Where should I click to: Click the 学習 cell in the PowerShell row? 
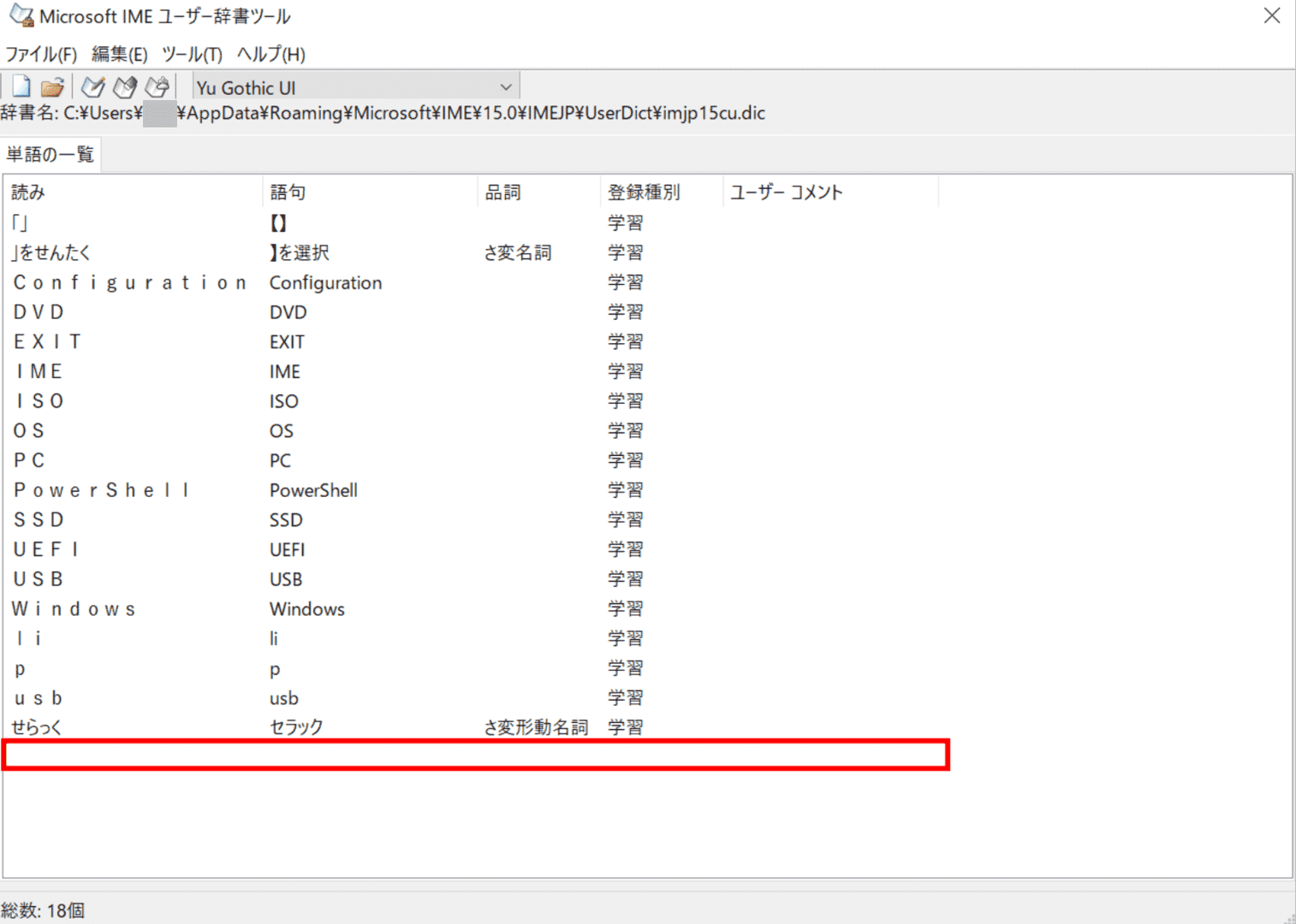626,490
